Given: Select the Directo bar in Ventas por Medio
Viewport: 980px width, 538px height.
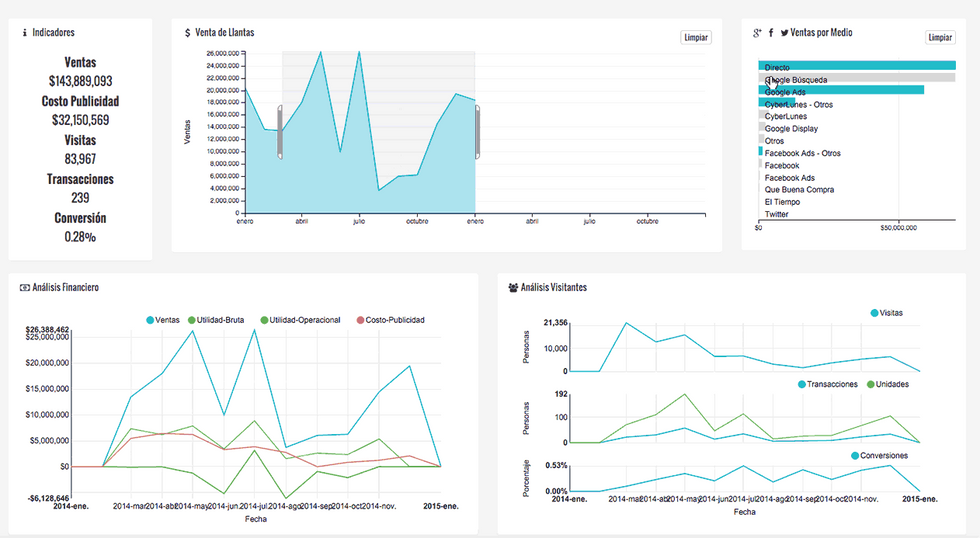Looking at the screenshot, I should pyautogui.click(x=857, y=66).
